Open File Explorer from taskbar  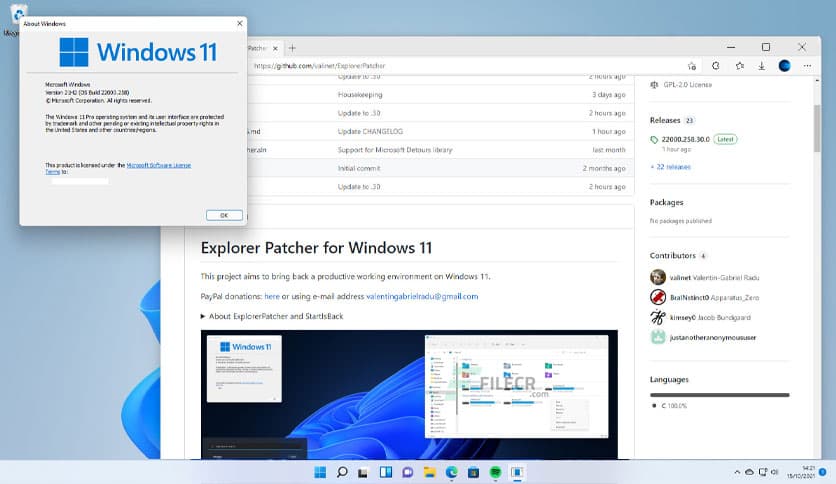coord(430,472)
